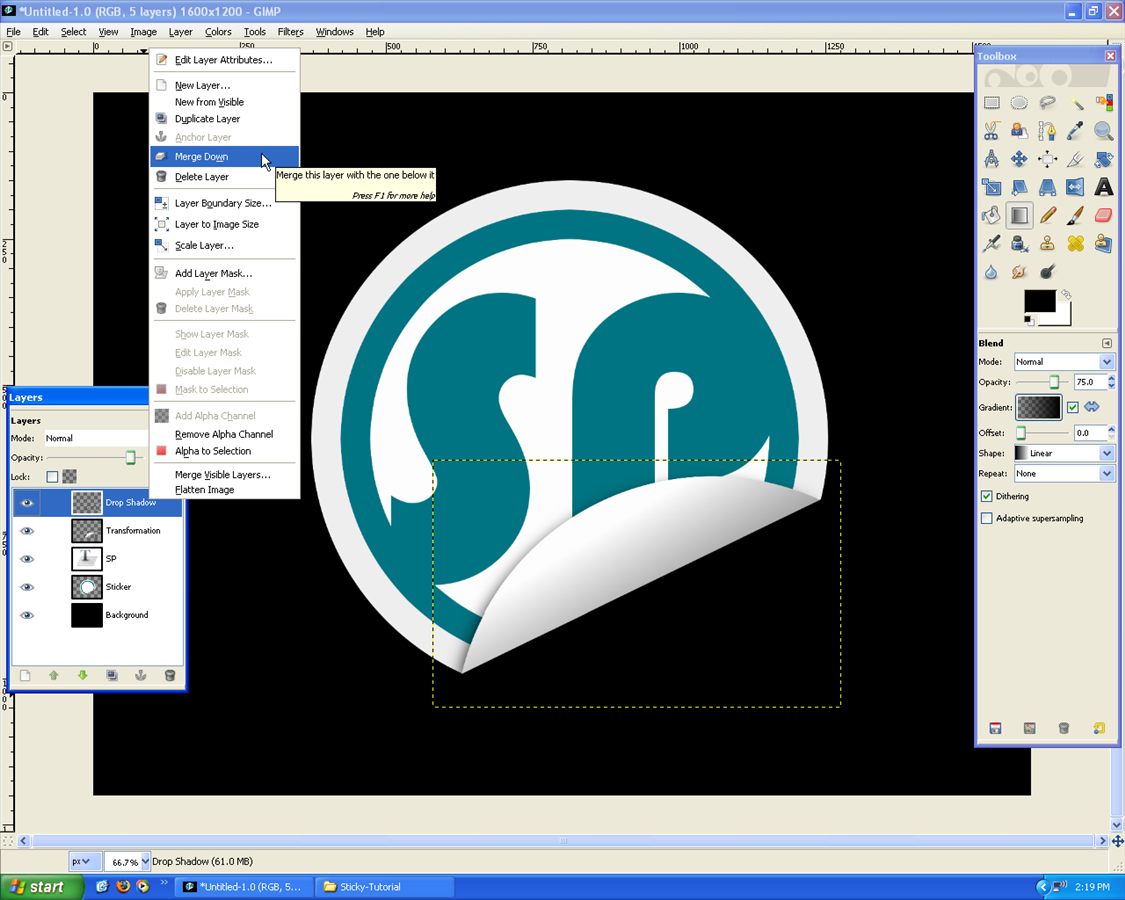Select the Text tool
1125x900 pixels.
(x=1103, y=187)
